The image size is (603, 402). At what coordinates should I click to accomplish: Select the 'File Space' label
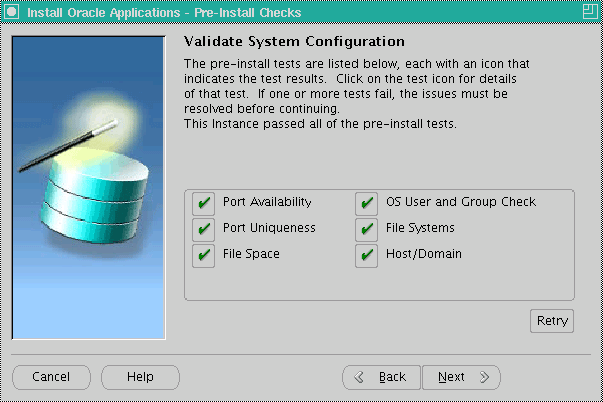[251, 254]
